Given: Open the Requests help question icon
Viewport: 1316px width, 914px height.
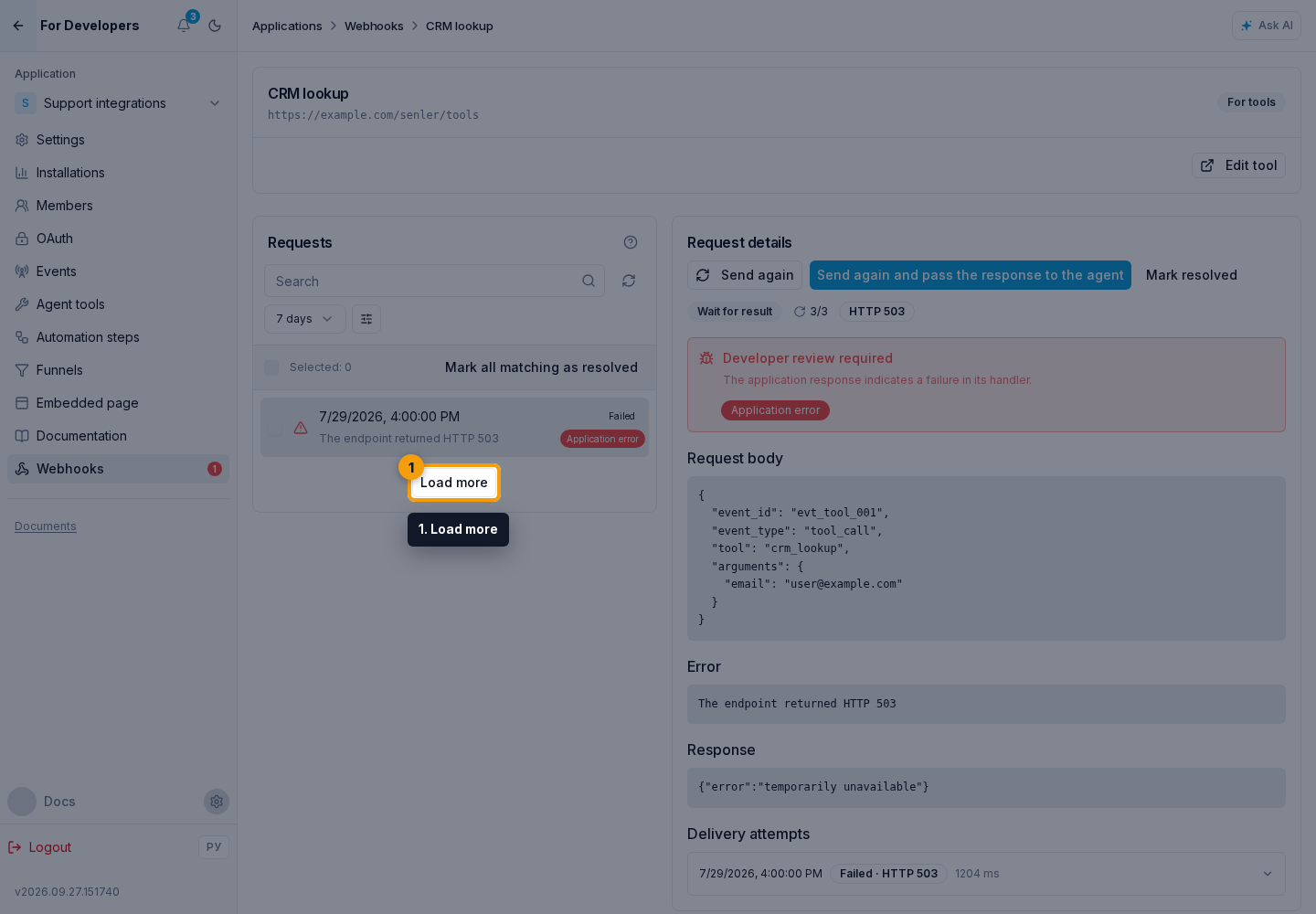Looking at the screenshot, I should click(x=631, y=242).
